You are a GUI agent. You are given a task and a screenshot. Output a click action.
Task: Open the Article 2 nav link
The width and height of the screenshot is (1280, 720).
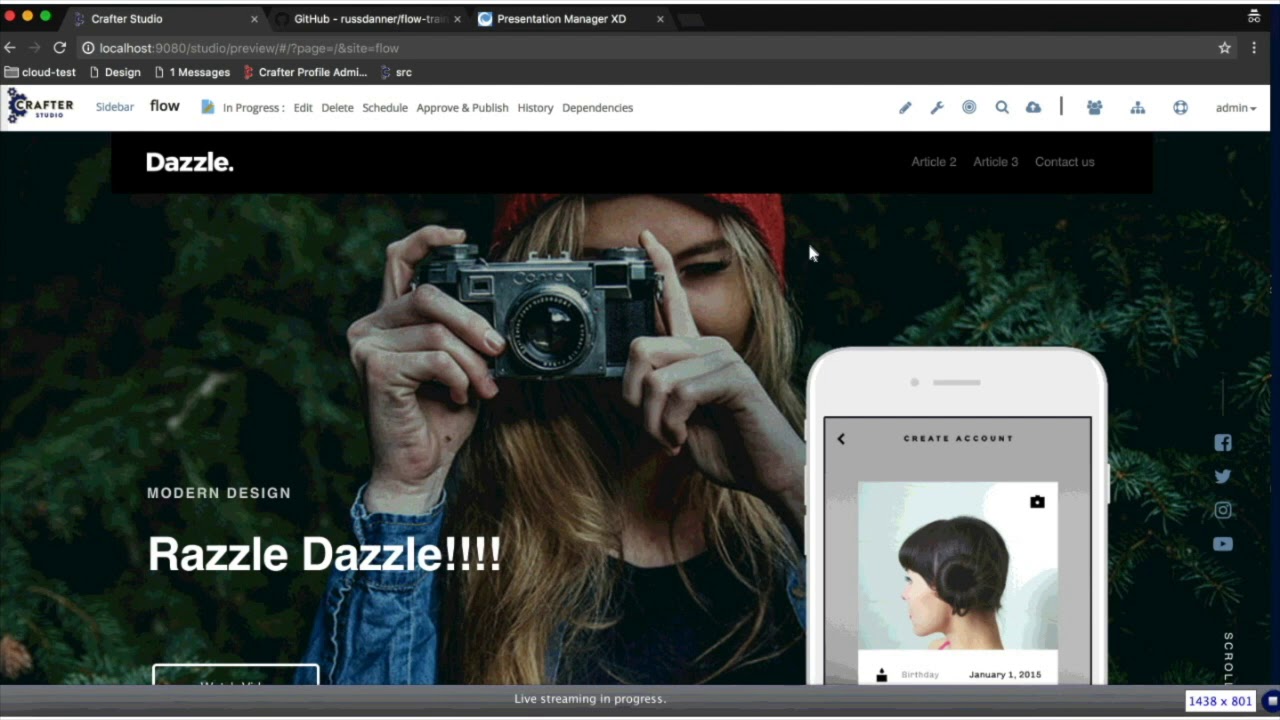pyautogui.click(x=934, y=162)
